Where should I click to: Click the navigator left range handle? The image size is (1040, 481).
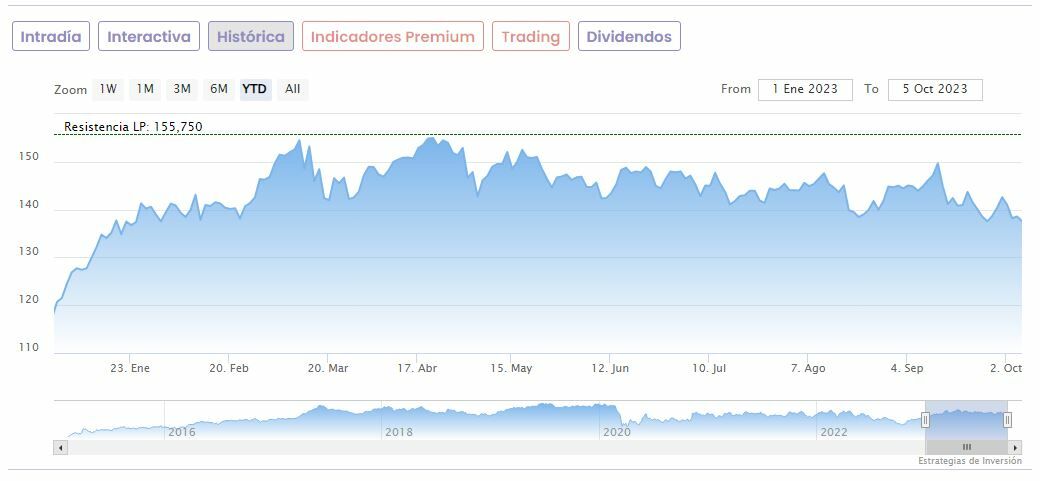925,420
